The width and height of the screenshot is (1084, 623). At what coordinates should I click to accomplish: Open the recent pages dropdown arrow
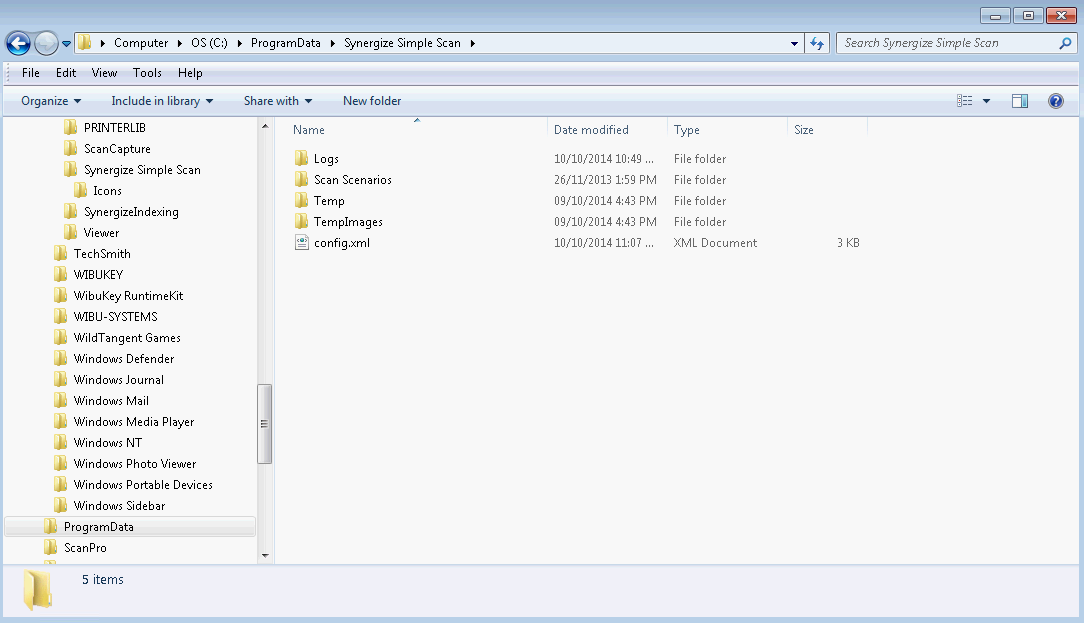coord(66,44)
